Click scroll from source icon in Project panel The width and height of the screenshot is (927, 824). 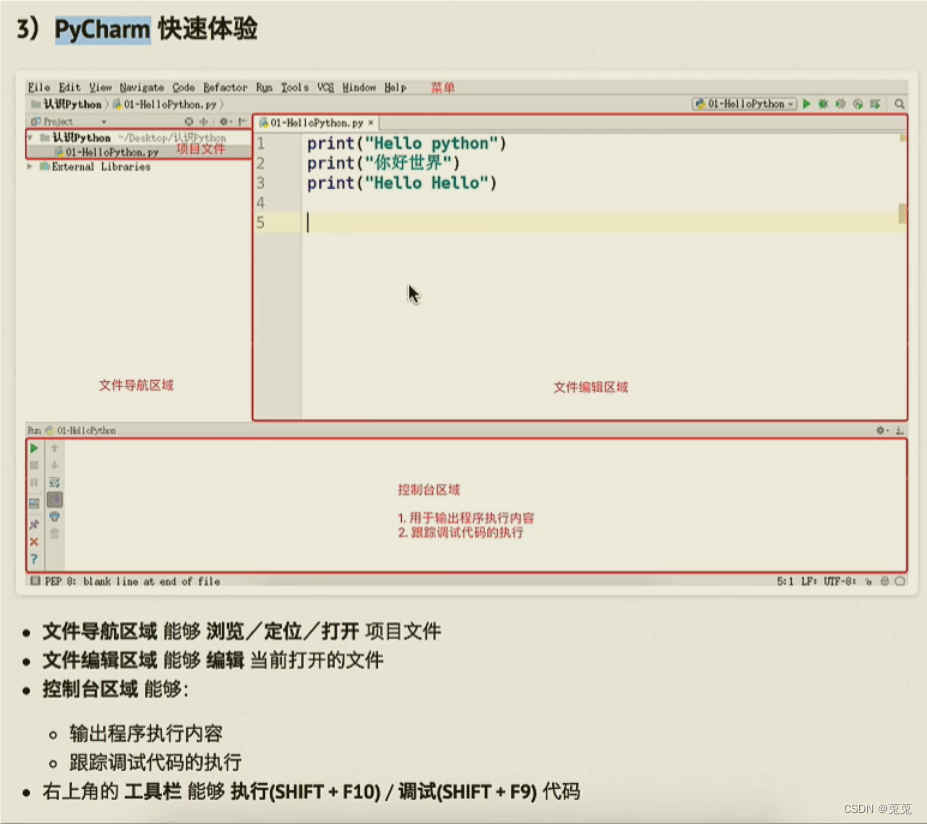[189, 122]
